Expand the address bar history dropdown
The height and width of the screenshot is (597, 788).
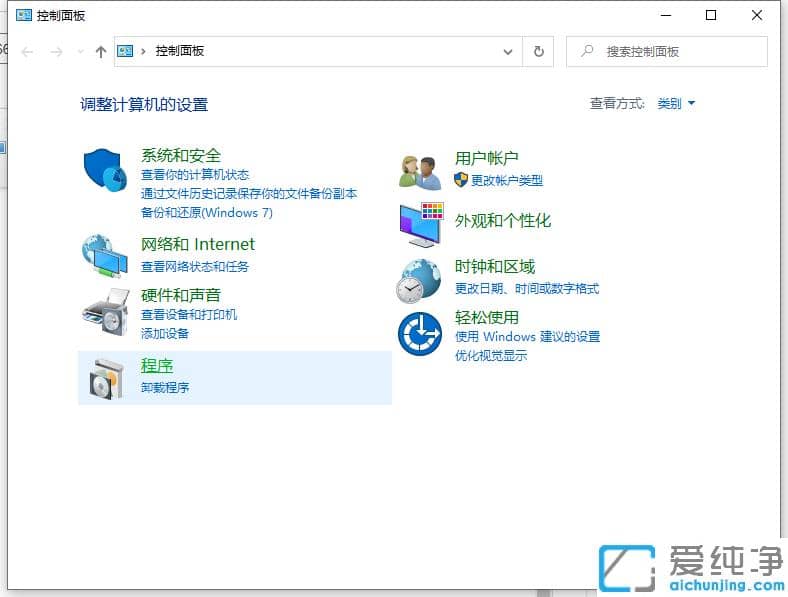508,51
